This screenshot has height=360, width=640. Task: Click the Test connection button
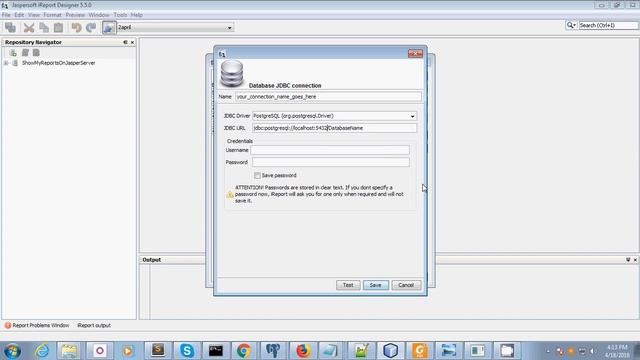[x=348, y=285]
